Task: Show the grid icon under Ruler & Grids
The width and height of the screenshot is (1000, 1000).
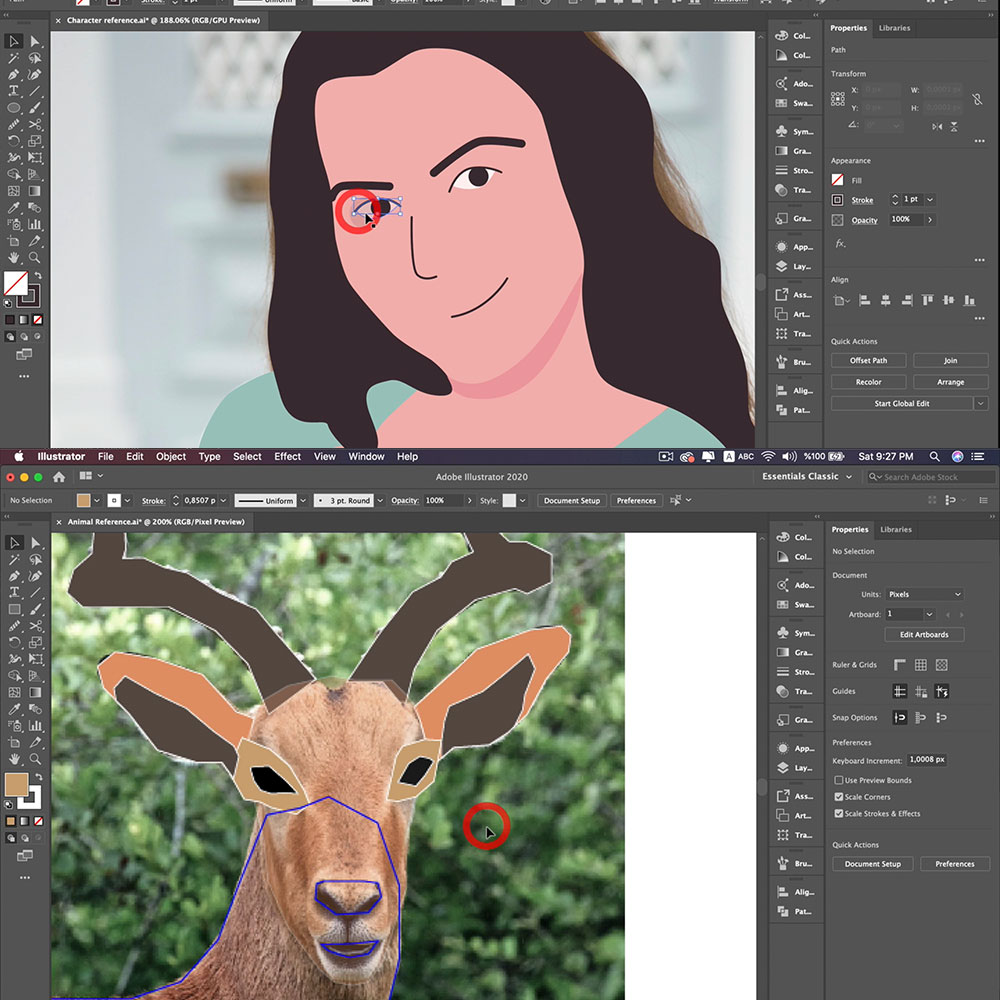Action: coord(920,665)
